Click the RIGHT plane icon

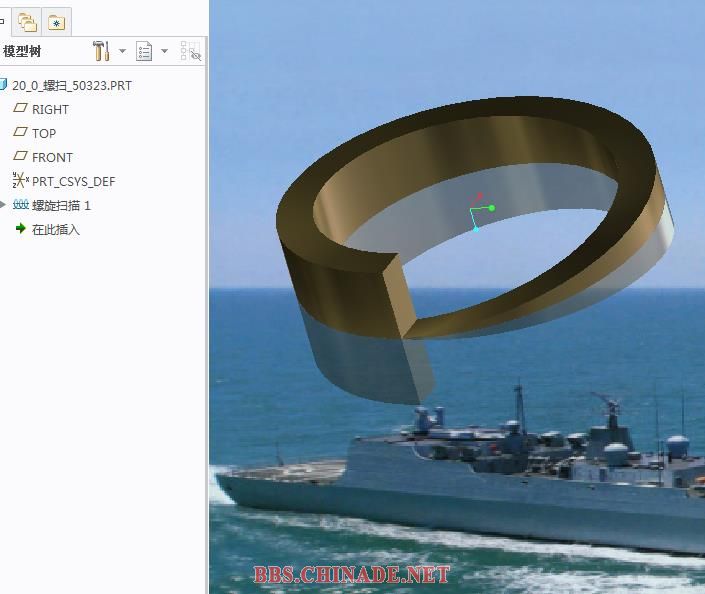click(x=20, y=108)
